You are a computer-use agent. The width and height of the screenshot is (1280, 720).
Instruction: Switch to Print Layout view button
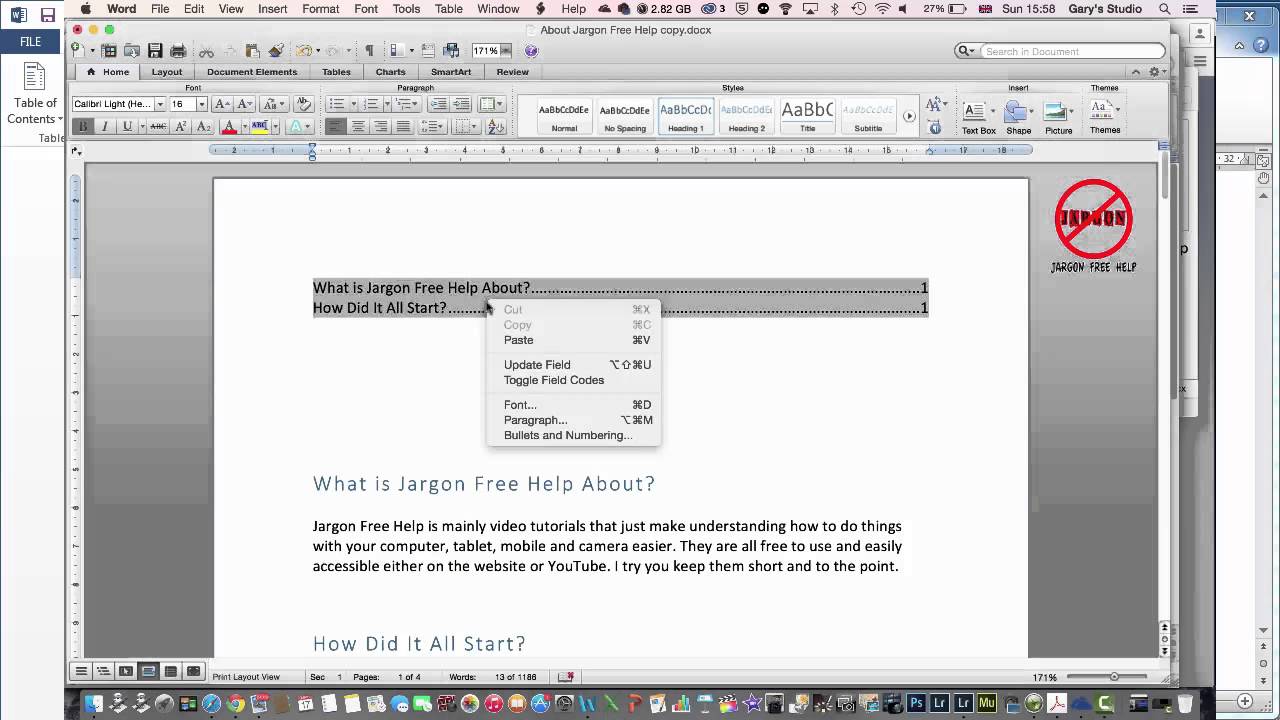[148, 671]
